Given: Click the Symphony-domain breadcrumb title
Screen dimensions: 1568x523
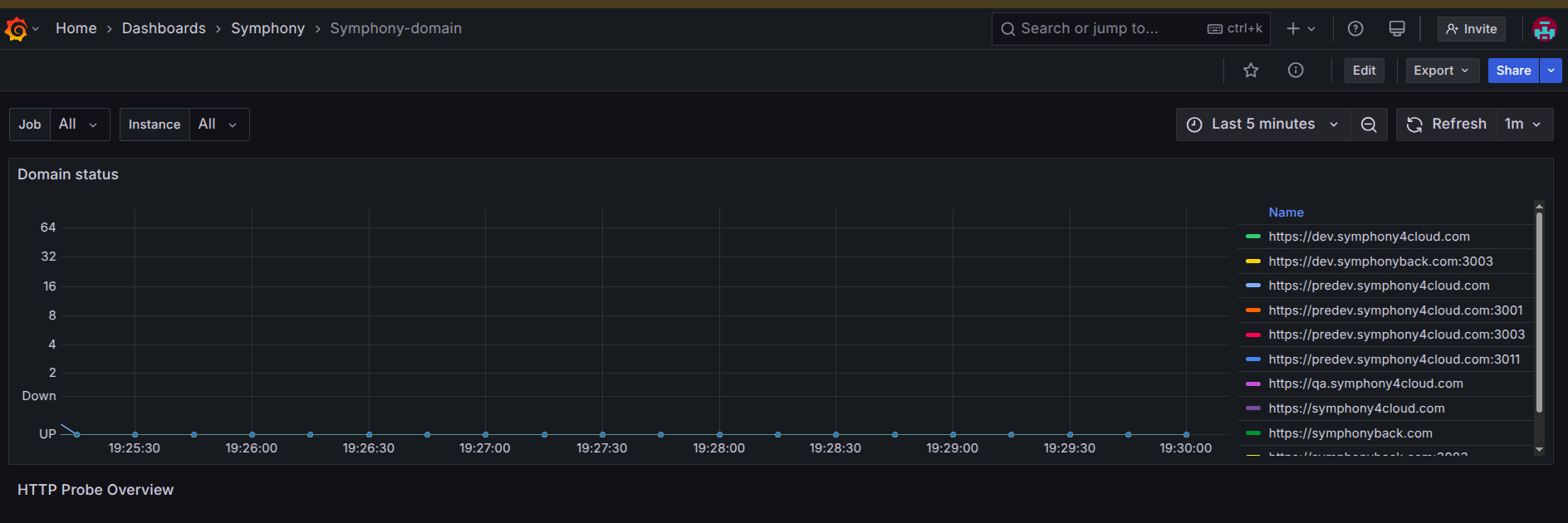Looking at the screenshot, I should tap(395, 28).
